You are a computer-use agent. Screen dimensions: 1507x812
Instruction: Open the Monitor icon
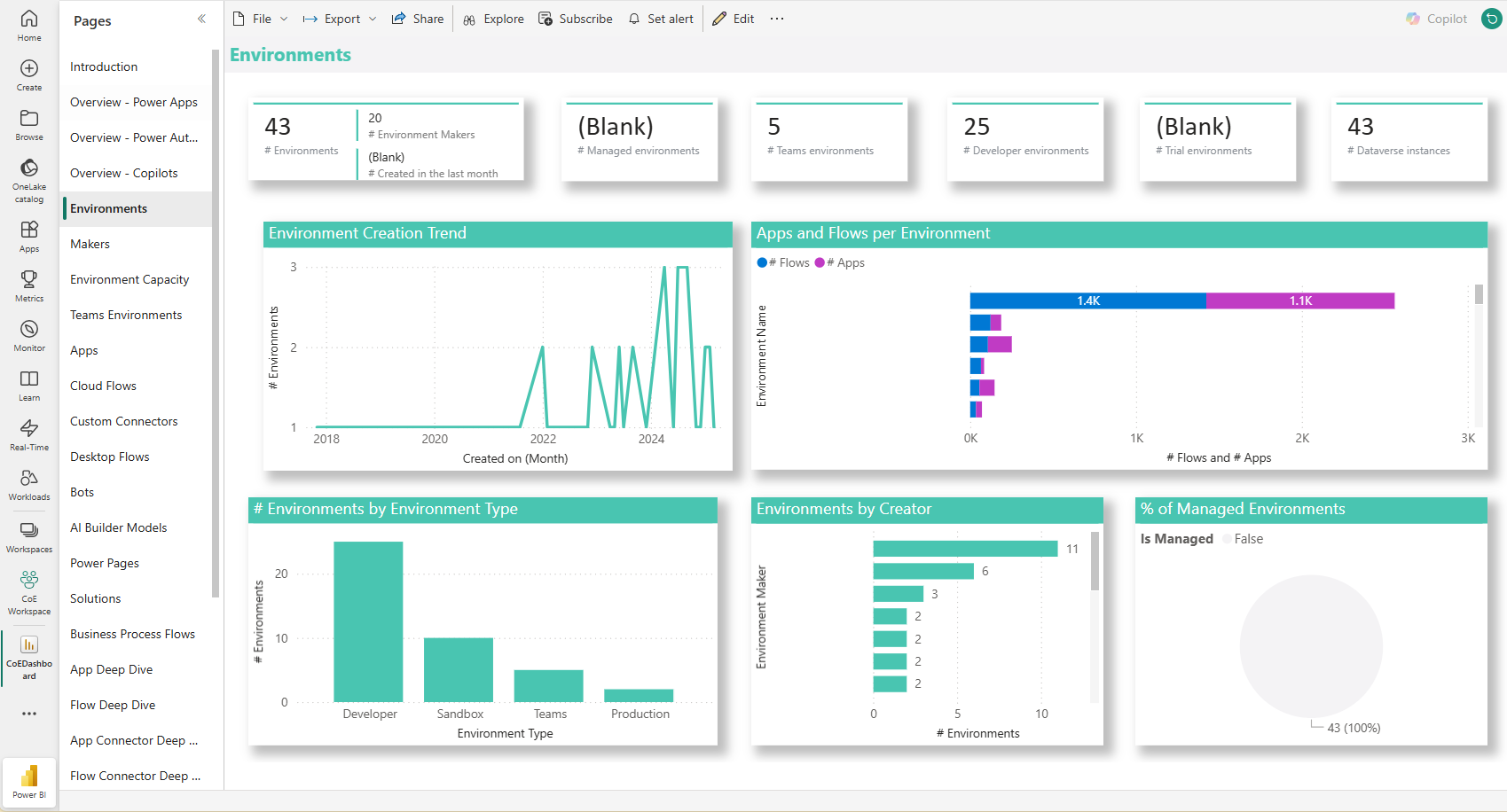click(29, 329)
